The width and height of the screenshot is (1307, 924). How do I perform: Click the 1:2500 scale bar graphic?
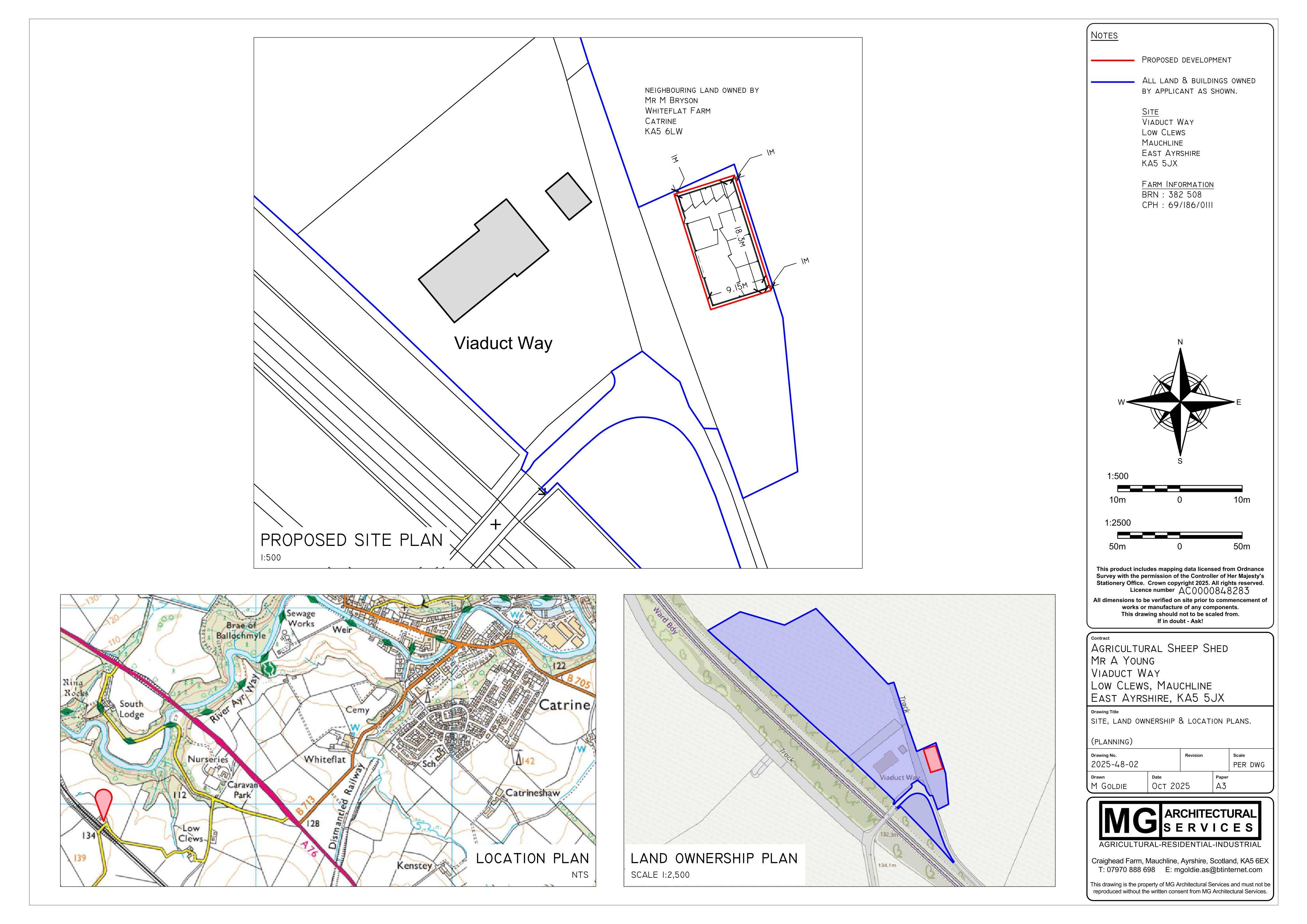point(1179,535)
